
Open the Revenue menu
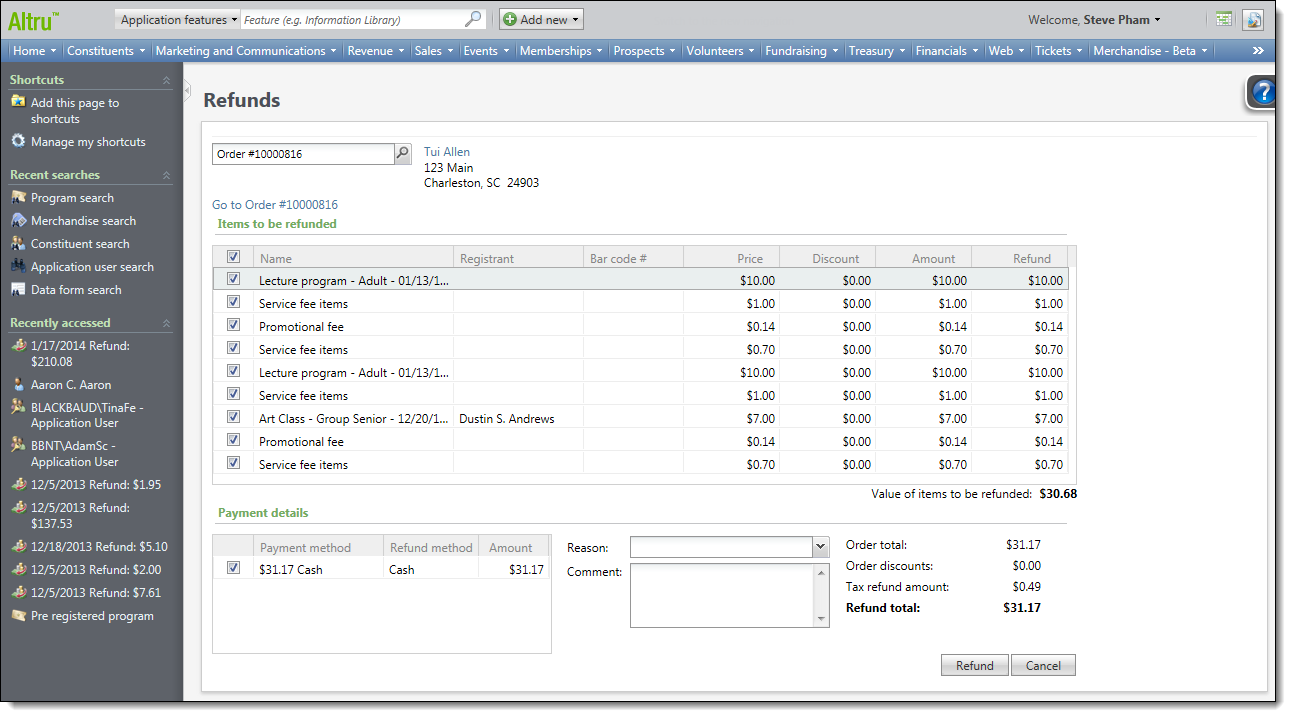click(x=375, y=51)
